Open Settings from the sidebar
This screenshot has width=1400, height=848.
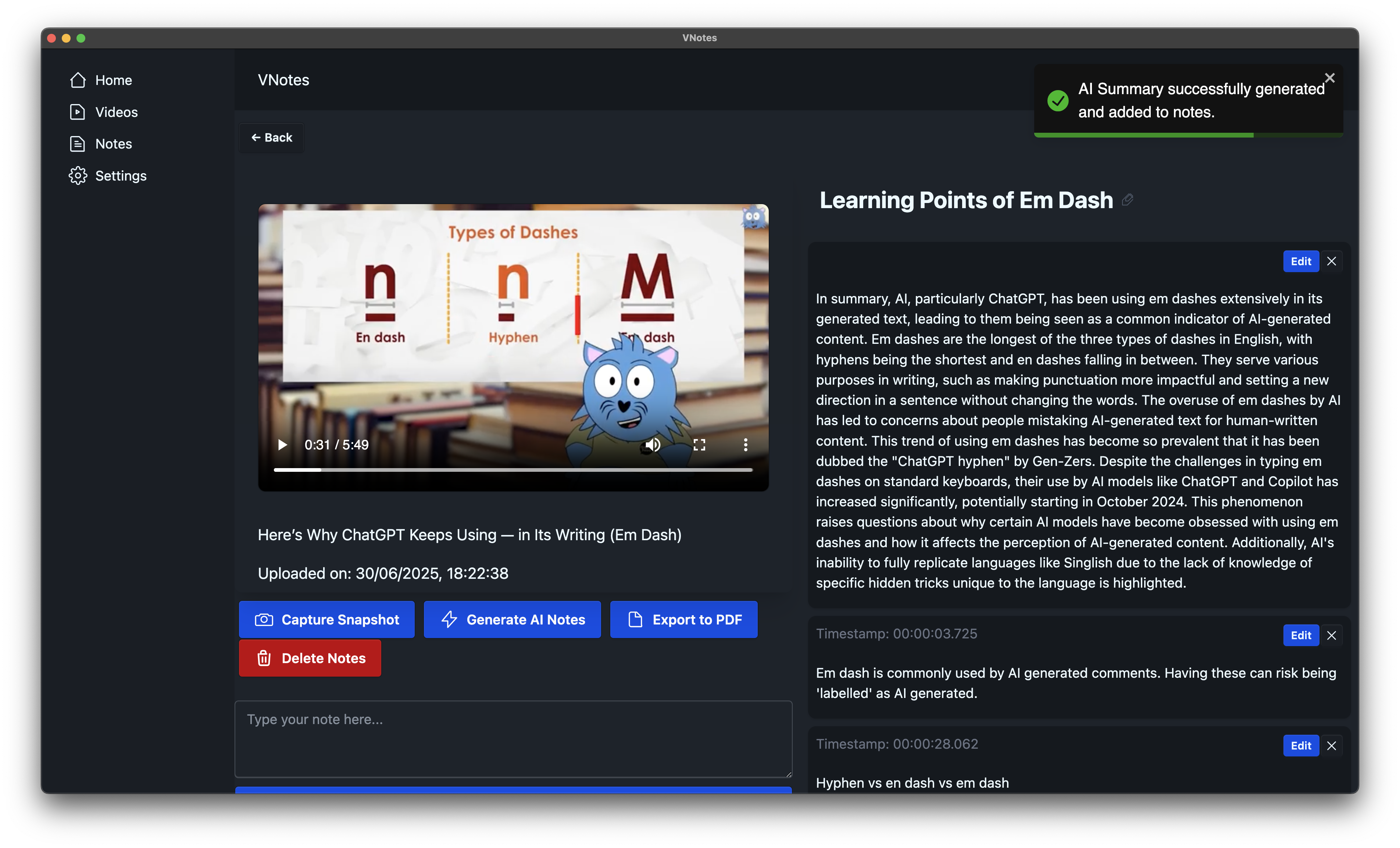[108, 176]
